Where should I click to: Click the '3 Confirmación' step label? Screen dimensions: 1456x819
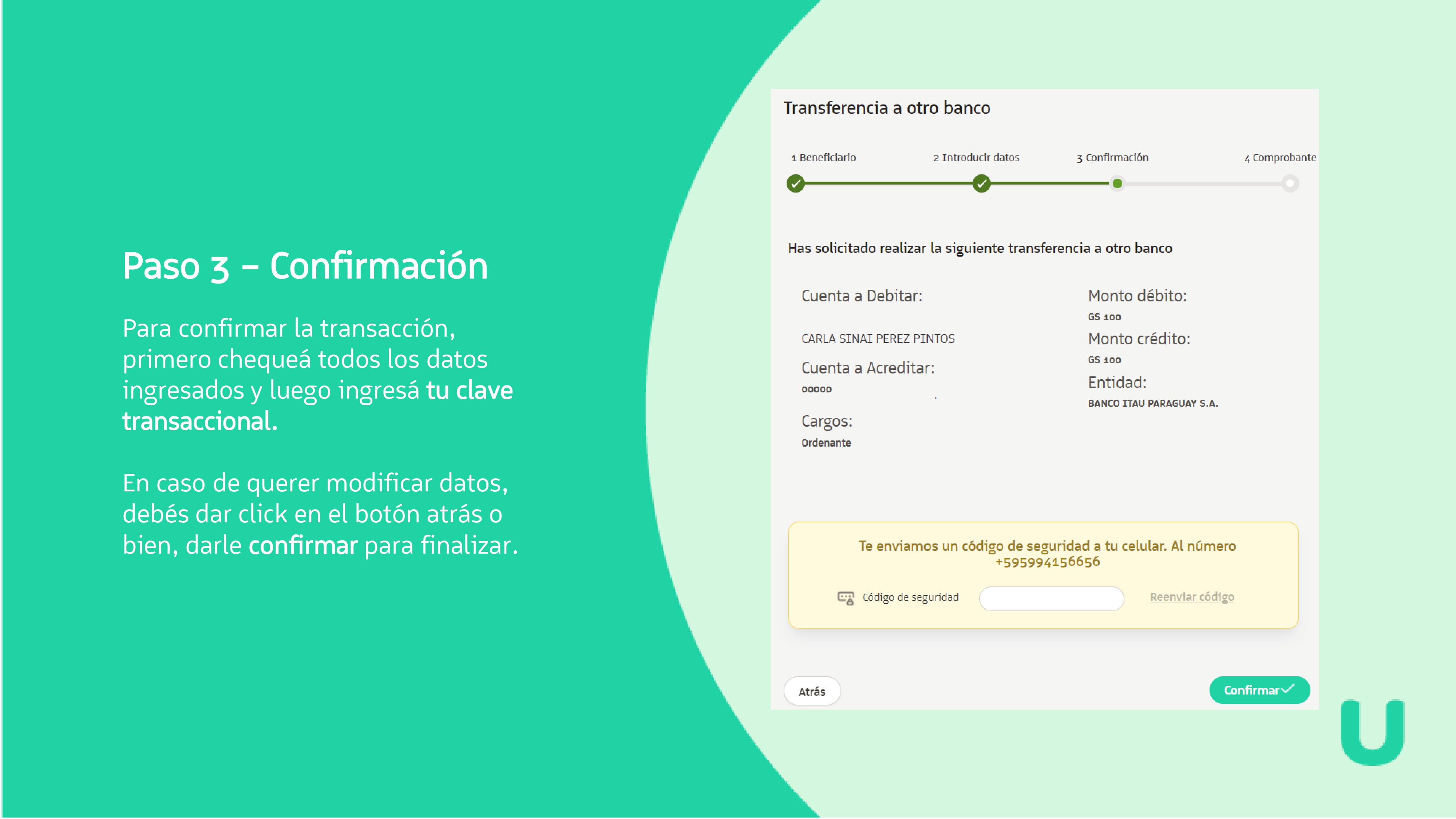(1112, 158)
